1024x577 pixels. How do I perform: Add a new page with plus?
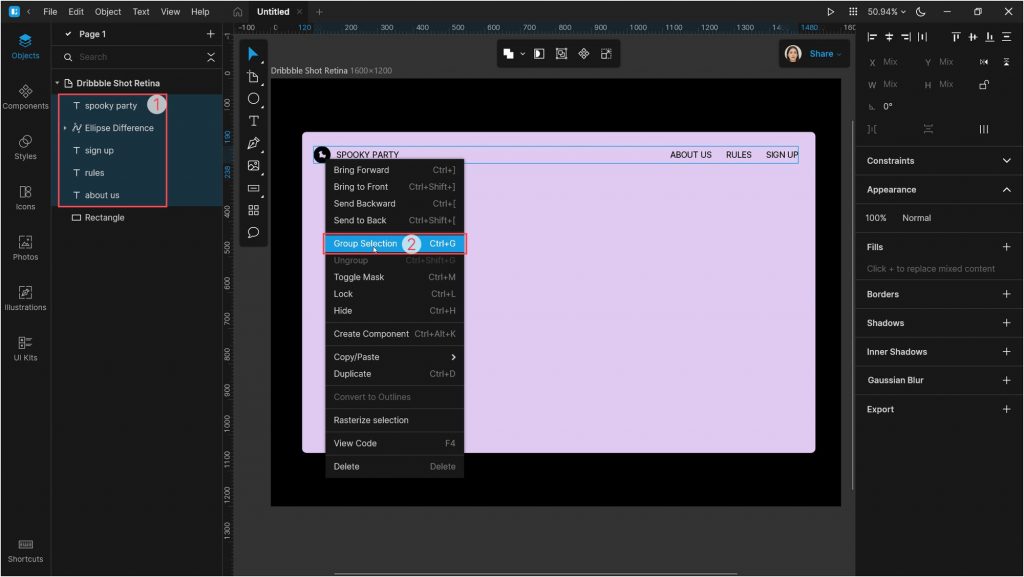[210, 34]
